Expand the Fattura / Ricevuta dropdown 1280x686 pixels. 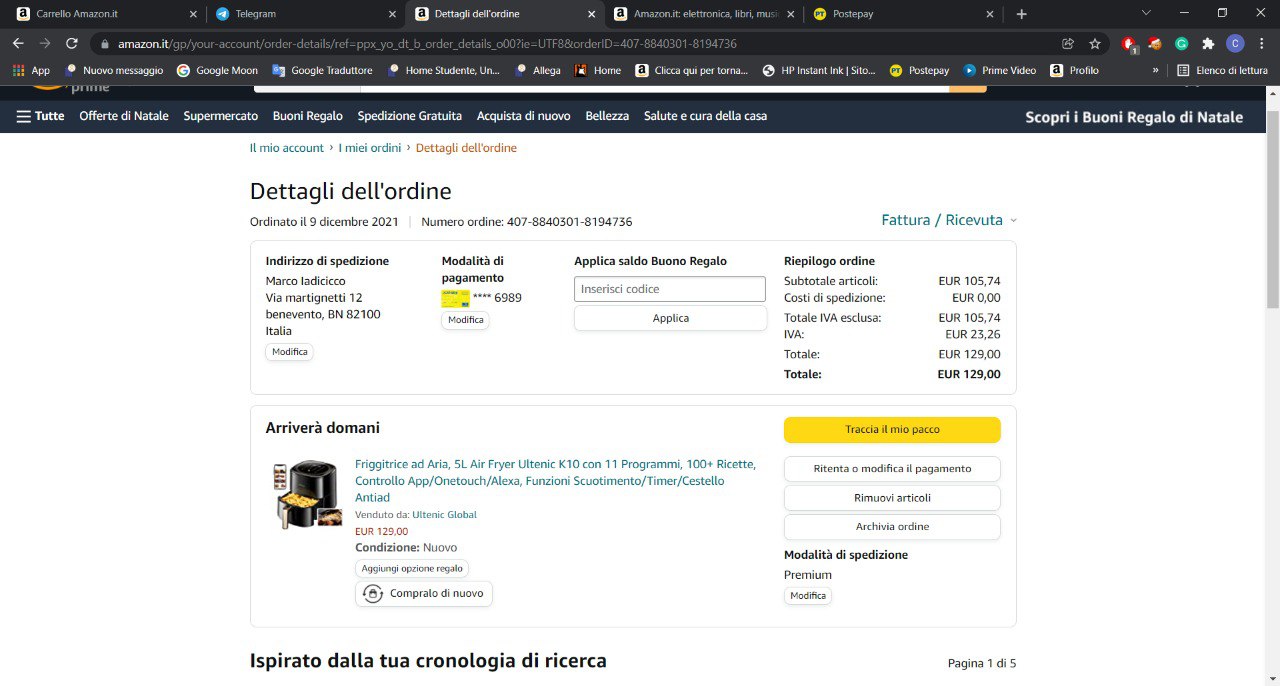click(948, 220)
